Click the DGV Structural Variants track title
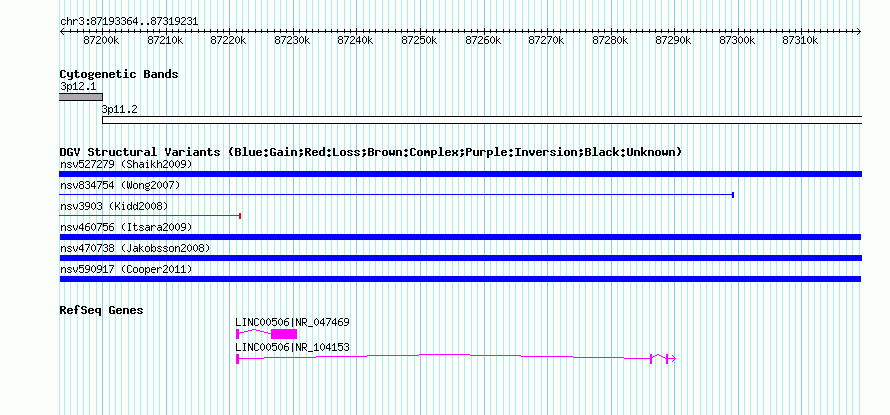The width and height of the screenshot is (890, 415). [x=371, y=152]
